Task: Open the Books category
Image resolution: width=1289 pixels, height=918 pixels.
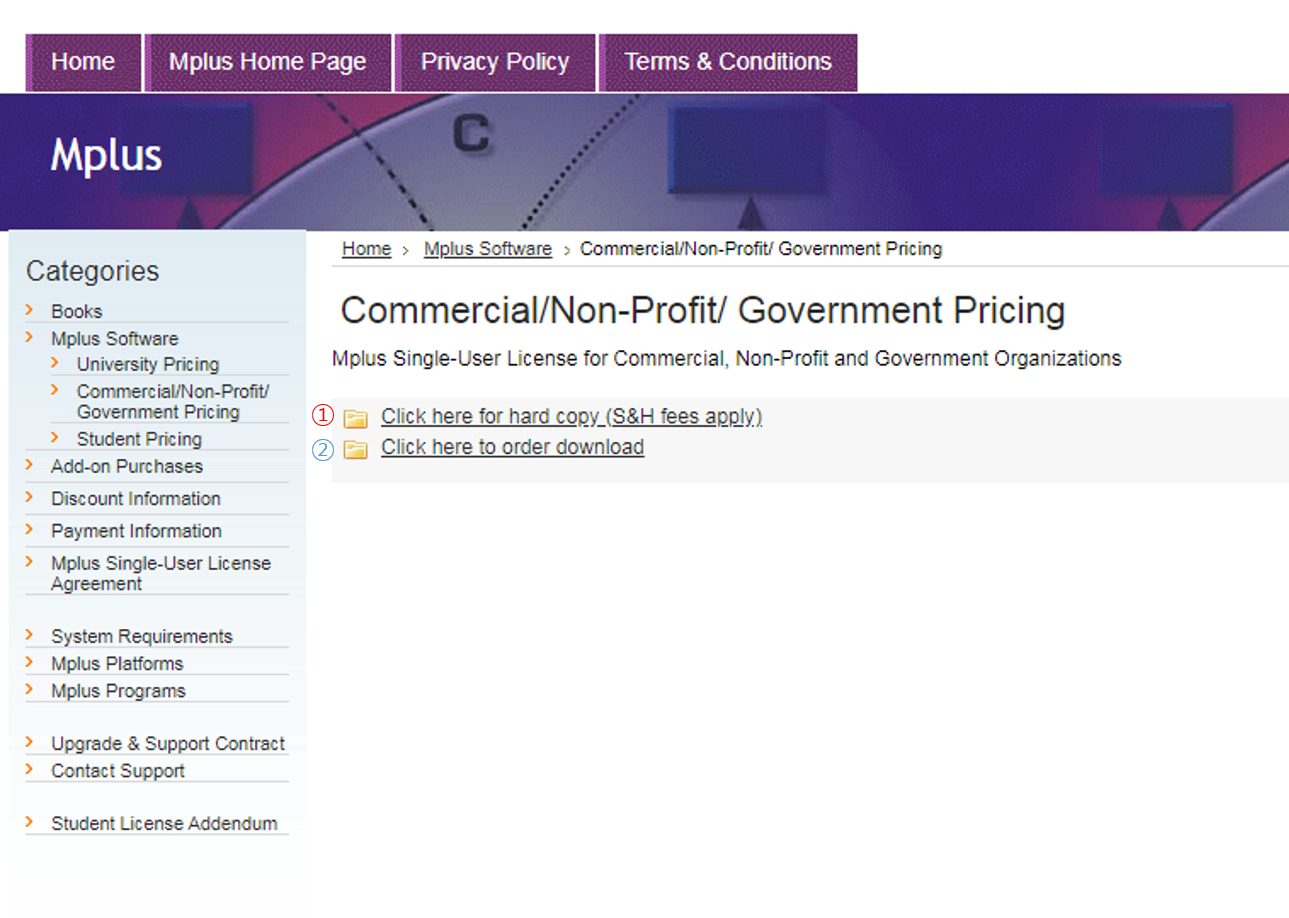Action: pyautogui.click(x=77, y=311)
